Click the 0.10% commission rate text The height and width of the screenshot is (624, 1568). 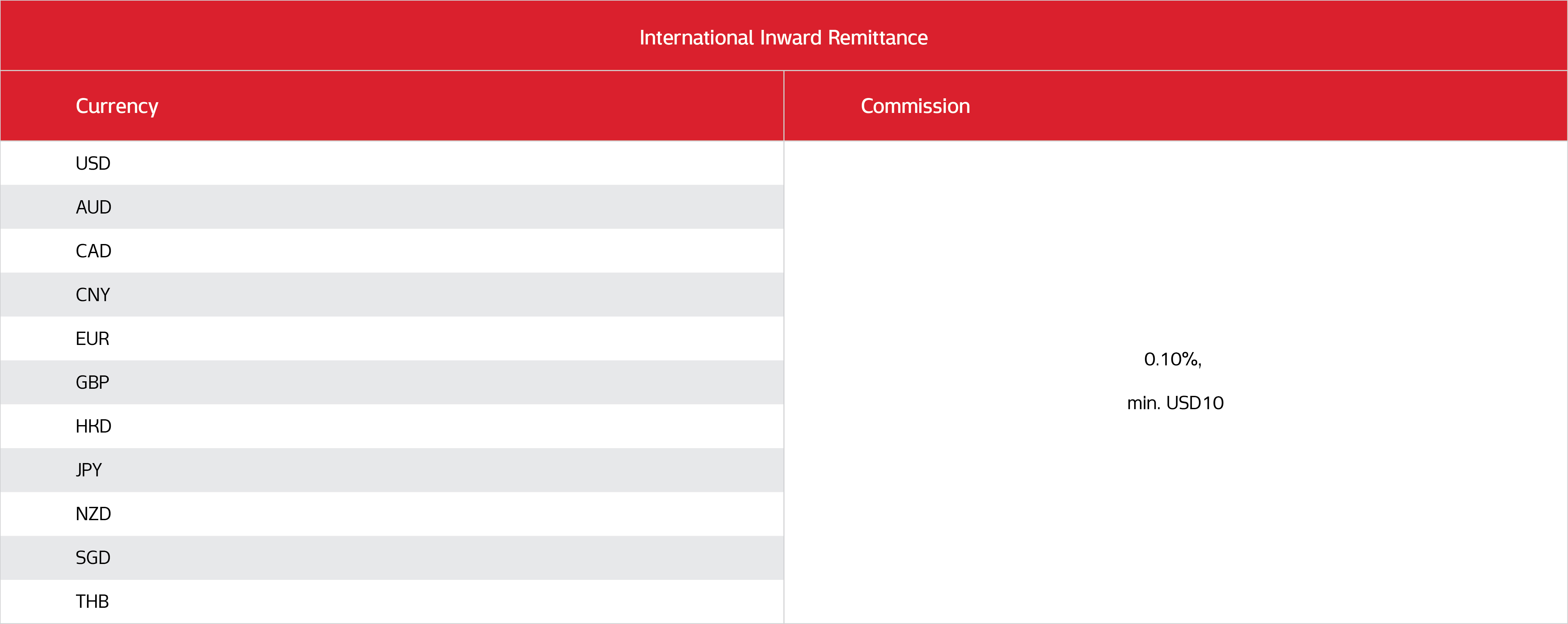1173,360
